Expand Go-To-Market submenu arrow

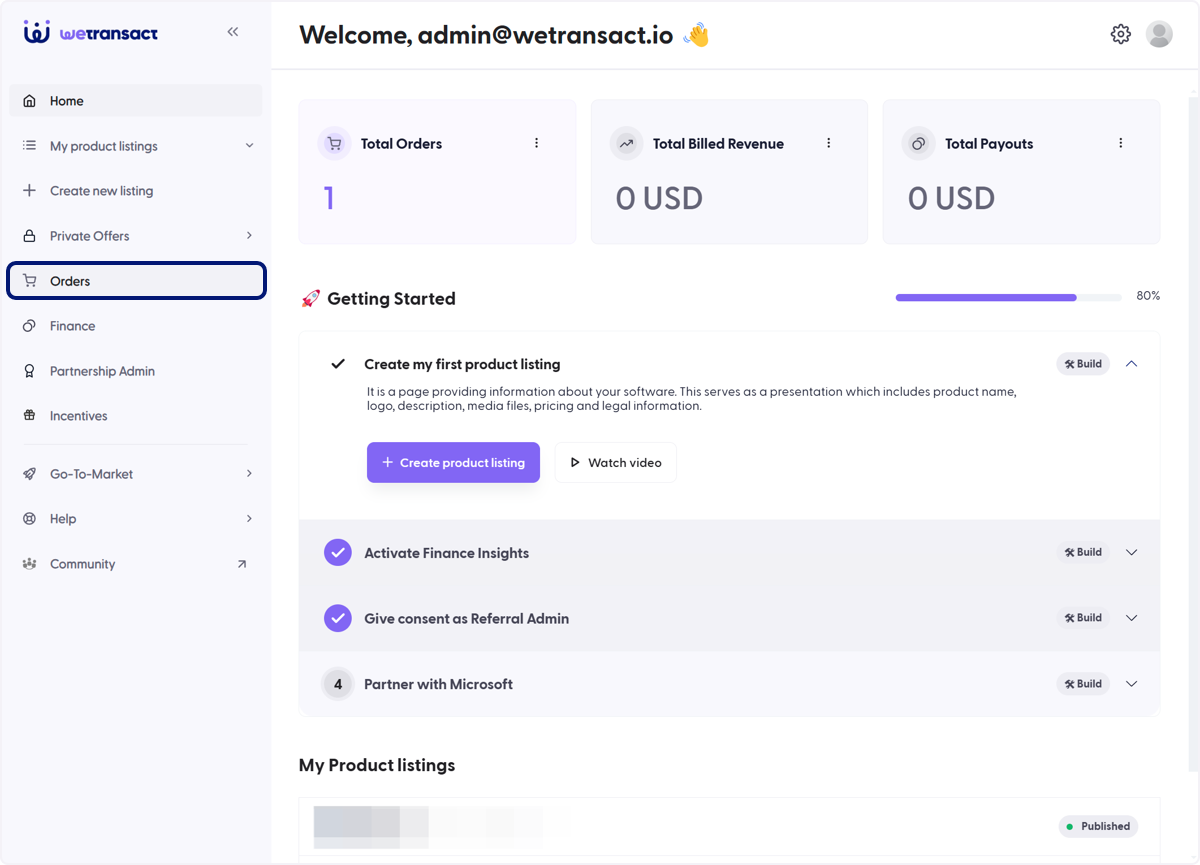[249, 474]
